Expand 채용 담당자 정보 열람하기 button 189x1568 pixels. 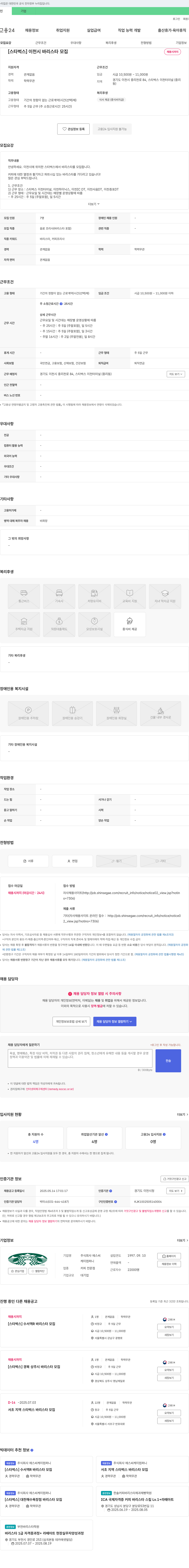coord(115,1021)
